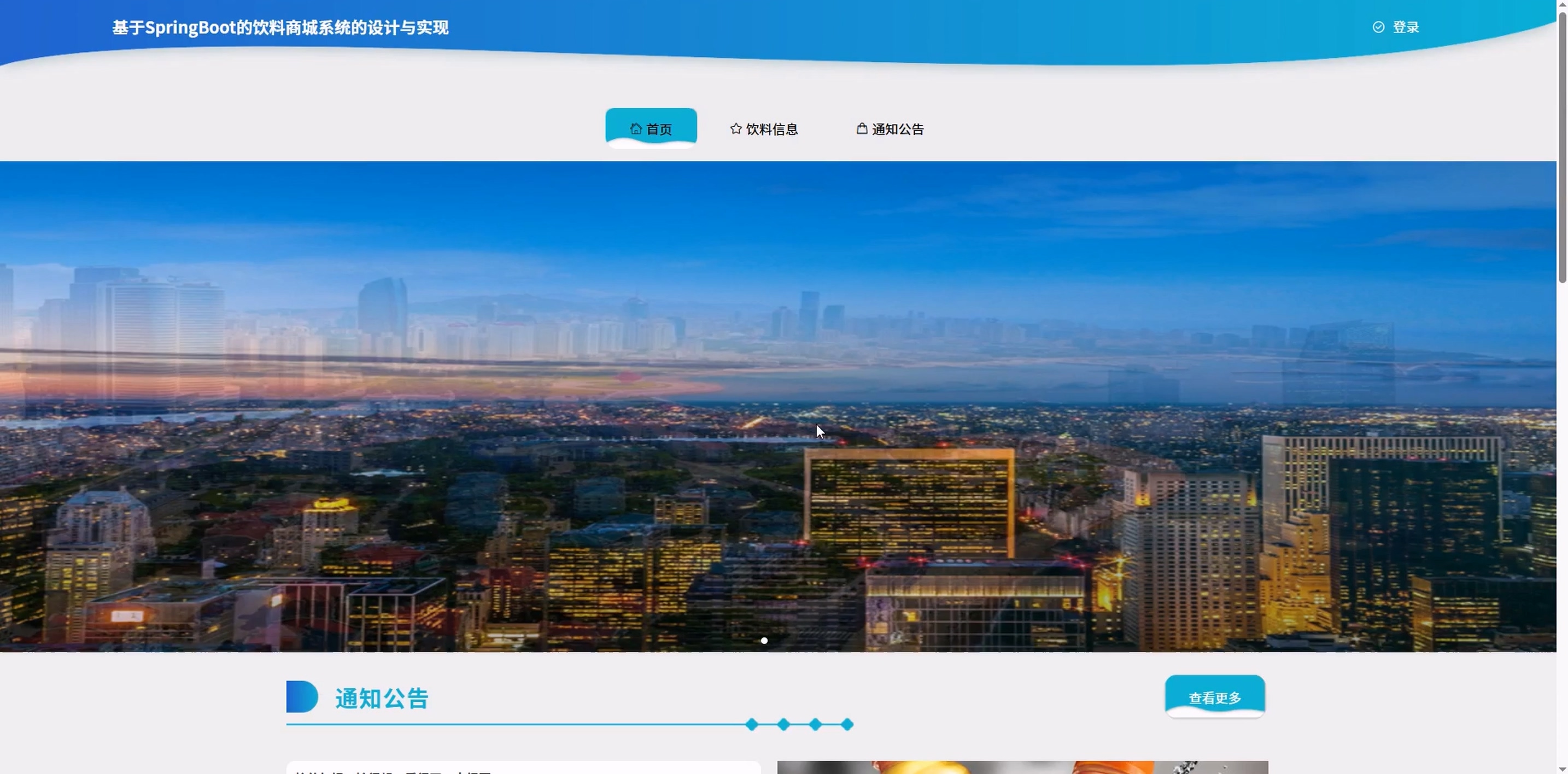
Task: Open the 饮料信息 menu item
Action: click(772, 129)
